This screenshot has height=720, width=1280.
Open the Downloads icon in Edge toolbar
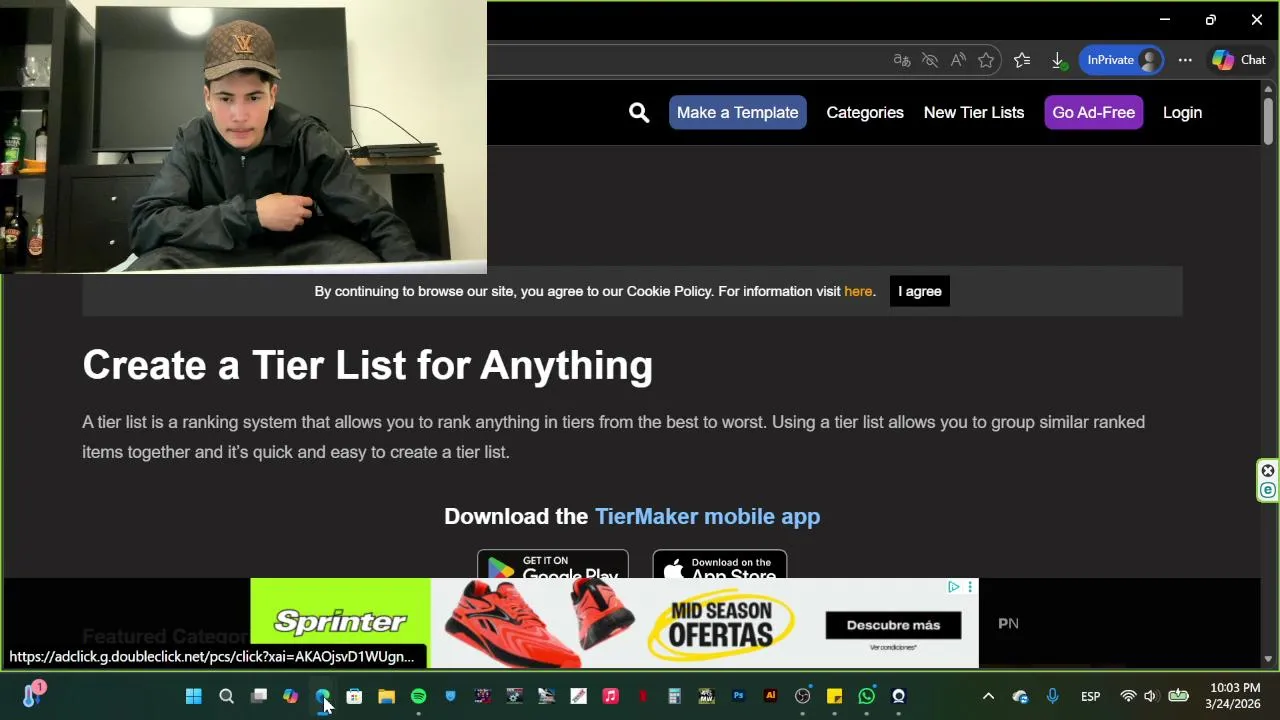(1058, 60)
